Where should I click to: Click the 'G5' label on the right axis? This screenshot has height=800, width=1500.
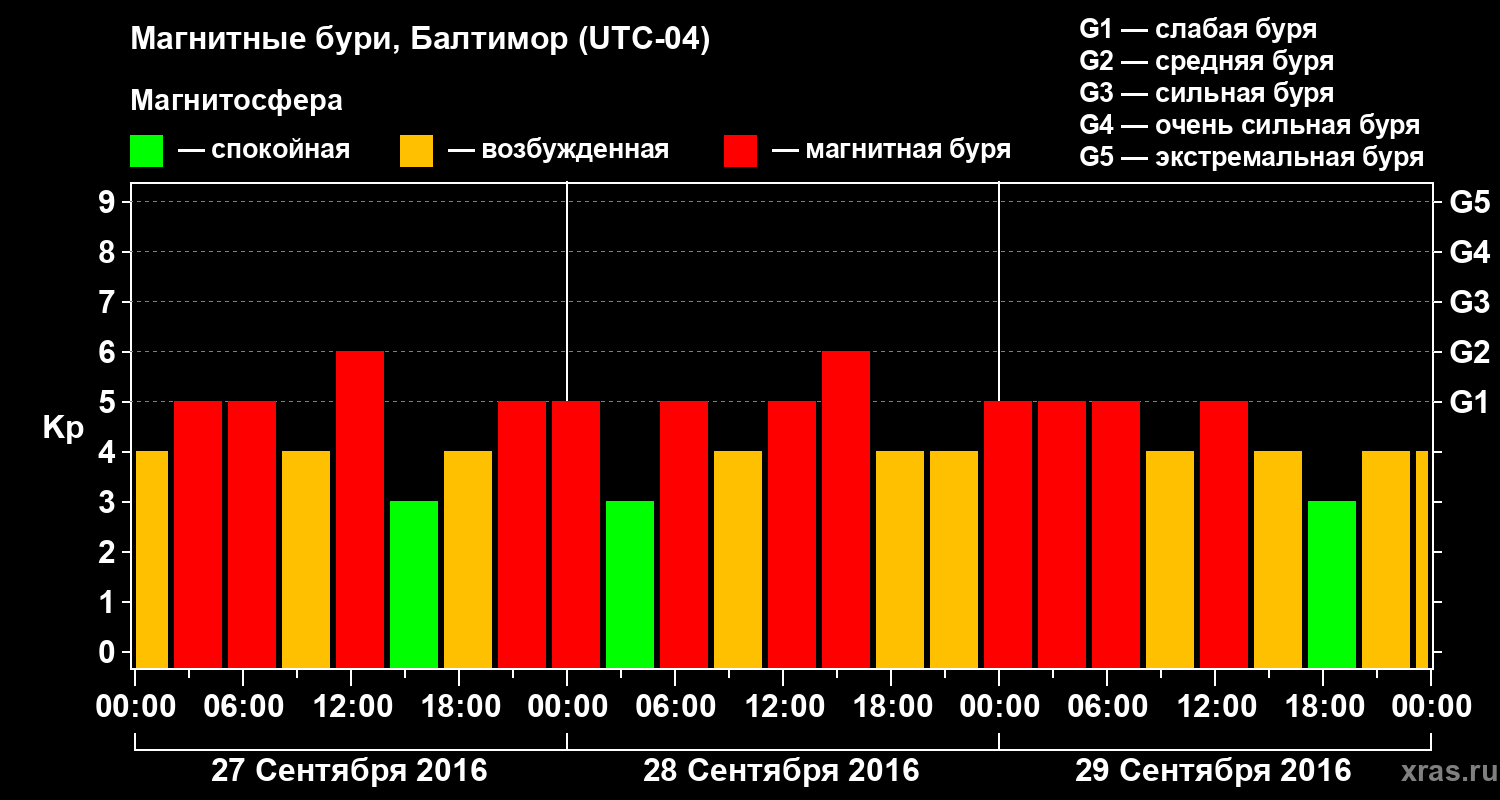tap(1469, 202)
